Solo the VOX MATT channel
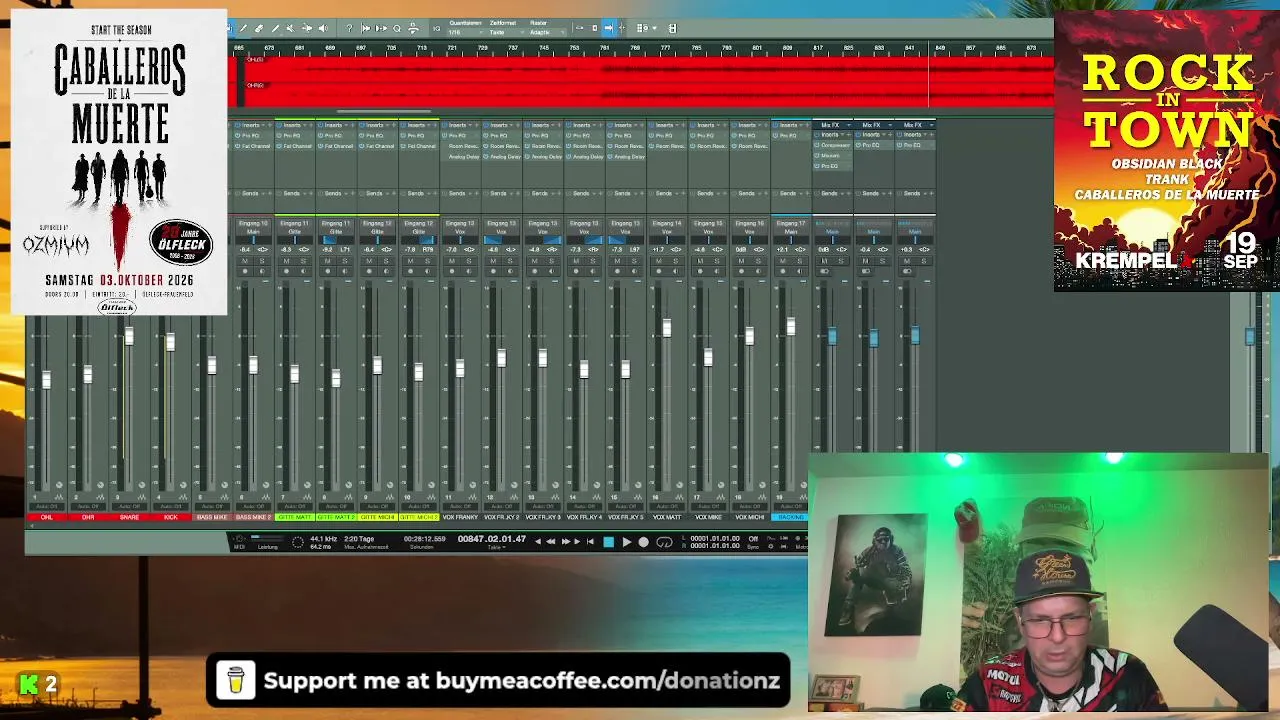Image resolution: width=1280 pixels, height=720 pixels. click(x=675, y=261)
